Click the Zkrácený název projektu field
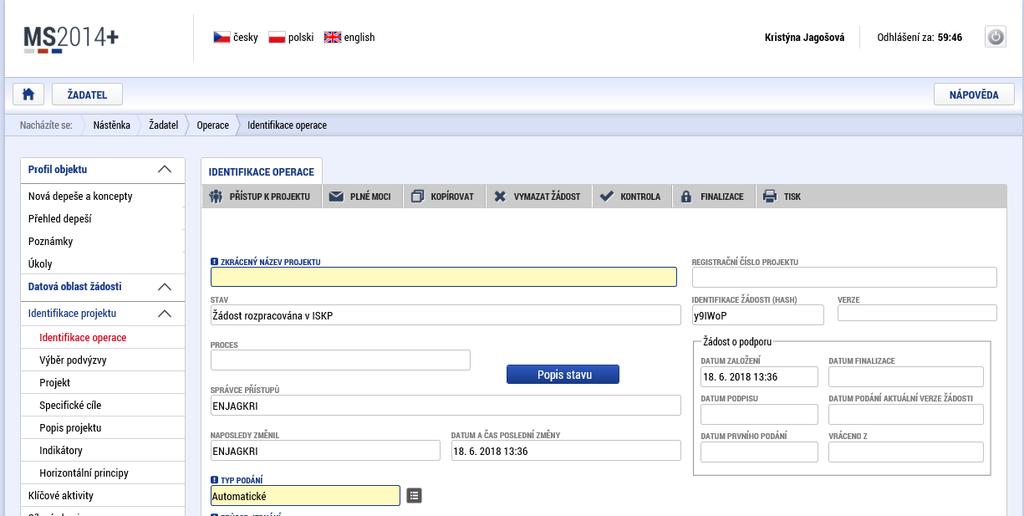 [443, 277]
